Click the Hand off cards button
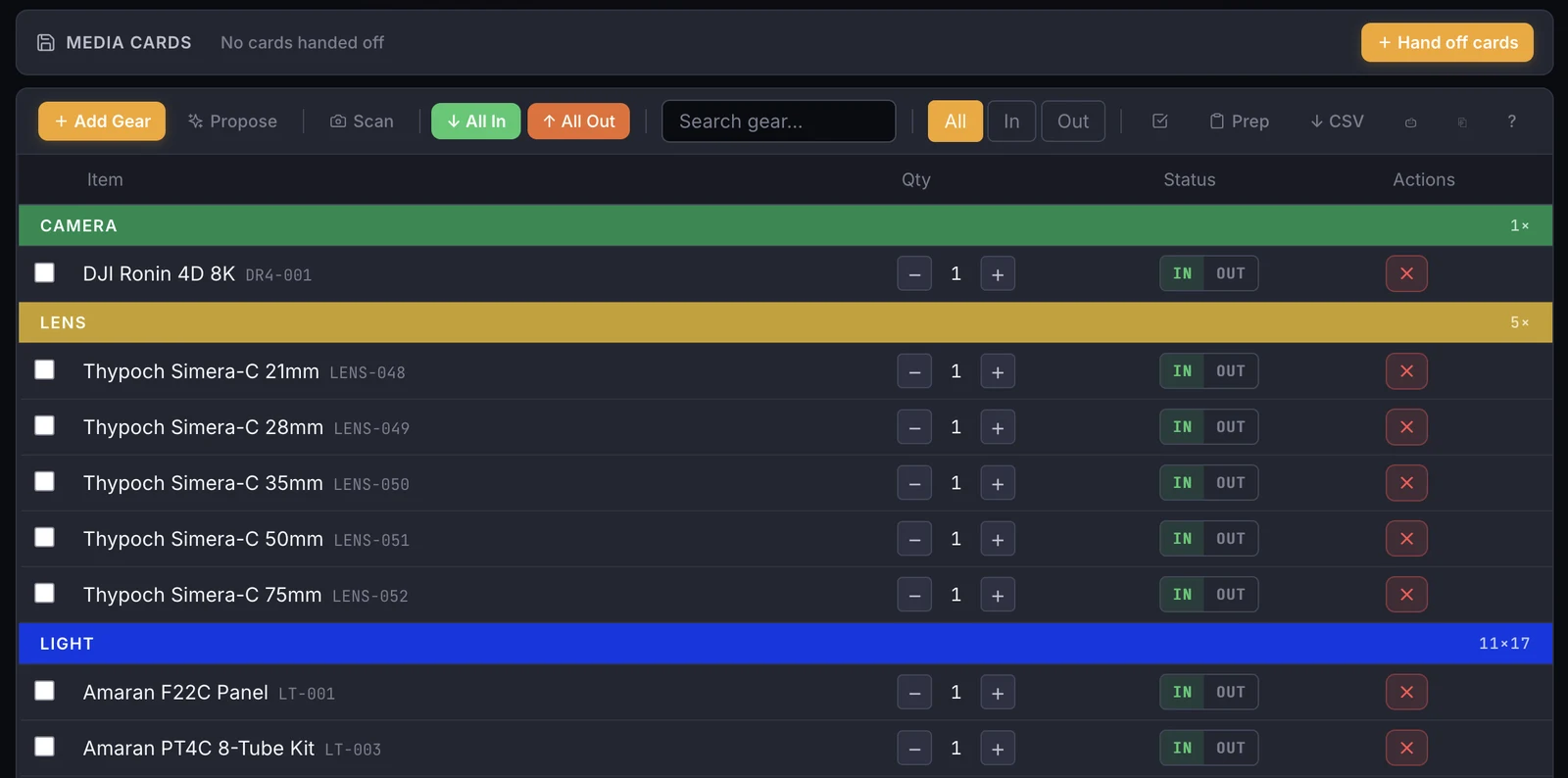 1447,43
